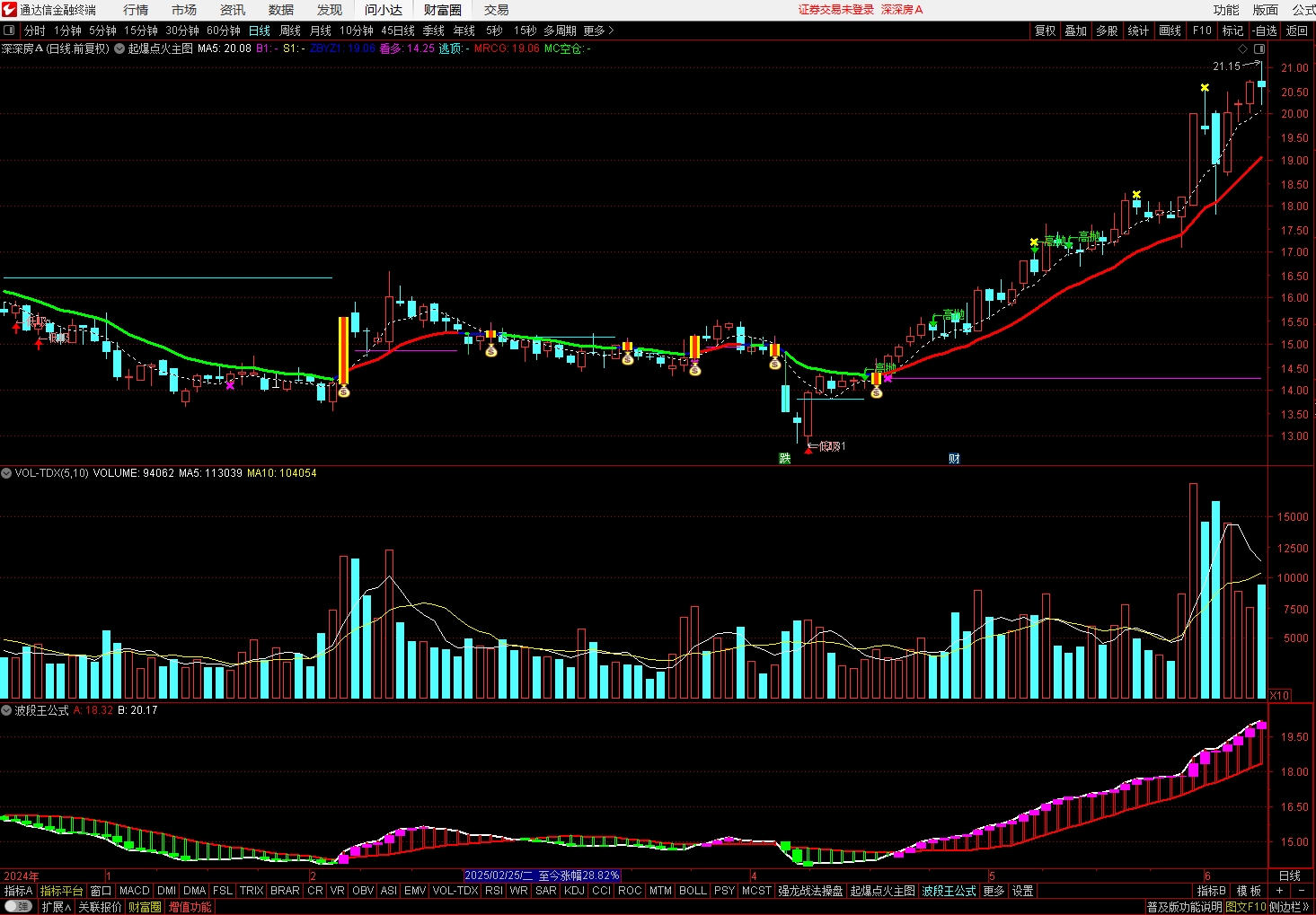Image resolution: width=1316 pixels, height=915 pixels.
Task: Open the 指标平台 tab
Action: tap(61, 891)
